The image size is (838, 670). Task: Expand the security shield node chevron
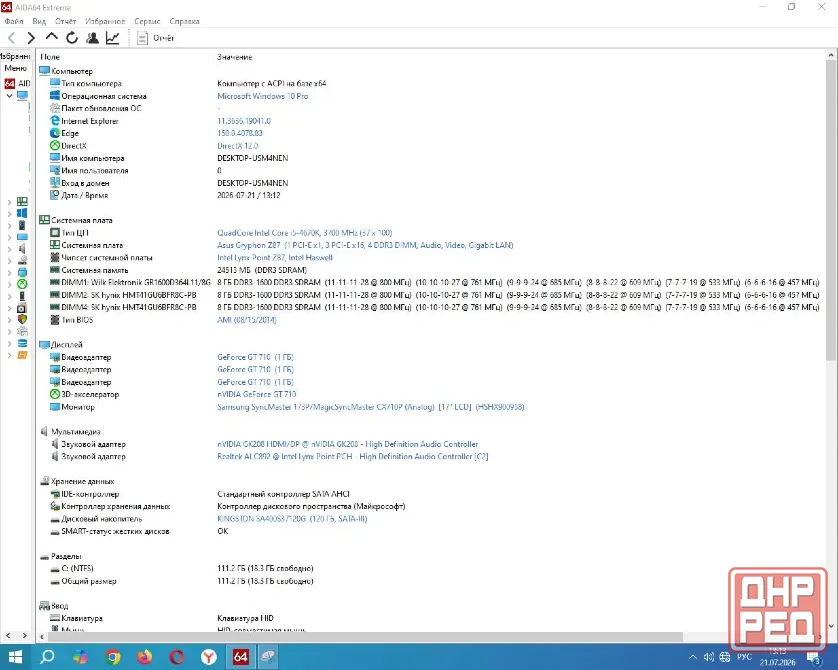point(9,320)
